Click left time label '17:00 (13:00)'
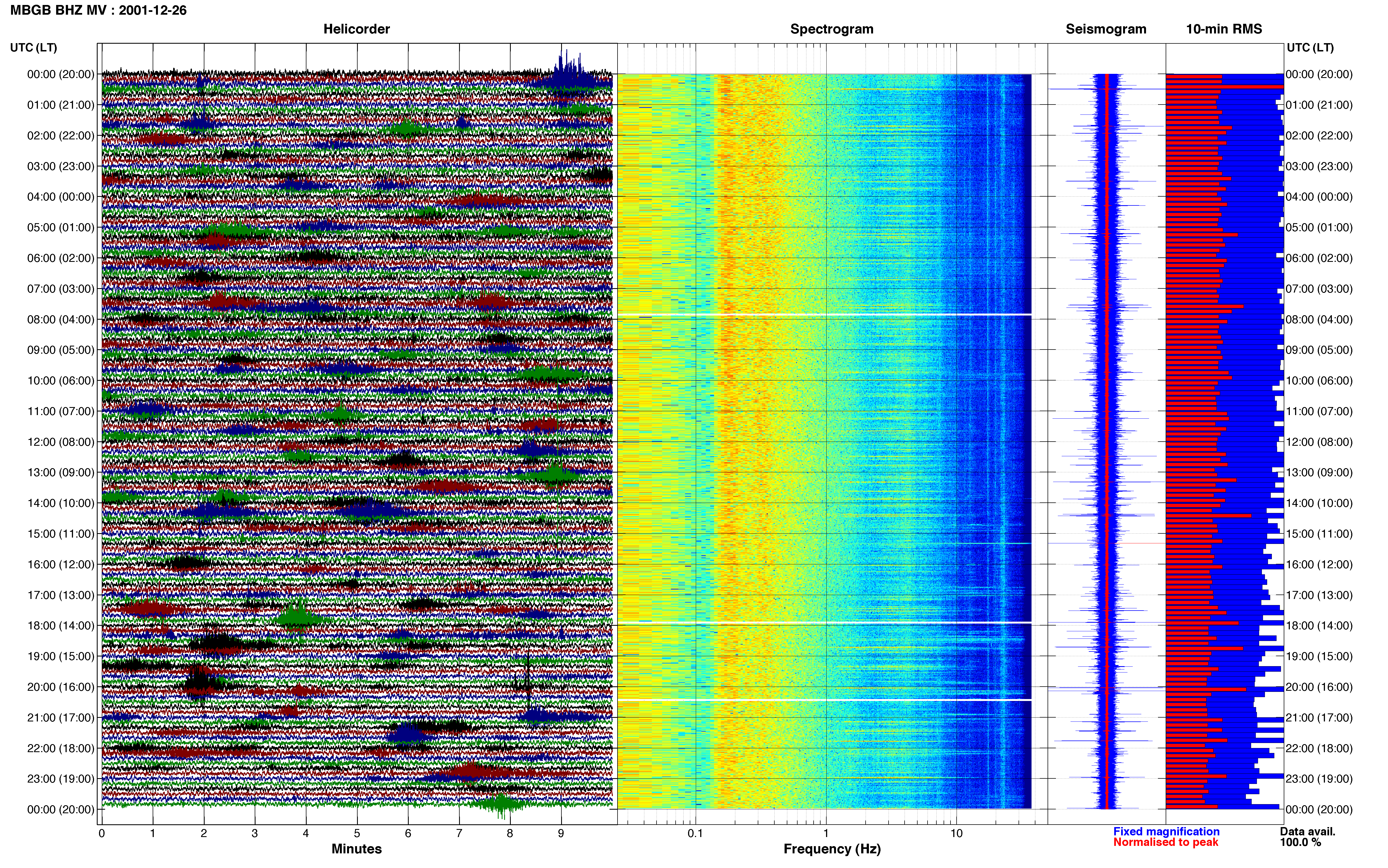Image resolution: width=1388 pixels, height=868 pixels. point(60,595)
